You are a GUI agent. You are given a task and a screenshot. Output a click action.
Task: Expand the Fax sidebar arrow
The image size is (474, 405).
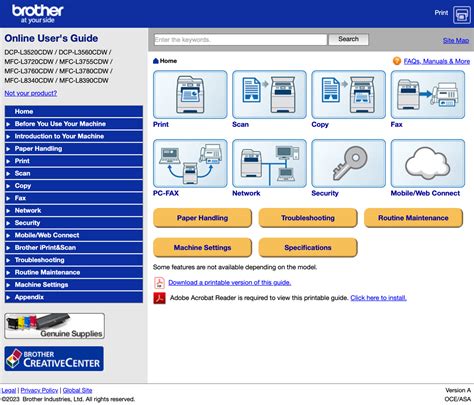click(x=8, y=198)
